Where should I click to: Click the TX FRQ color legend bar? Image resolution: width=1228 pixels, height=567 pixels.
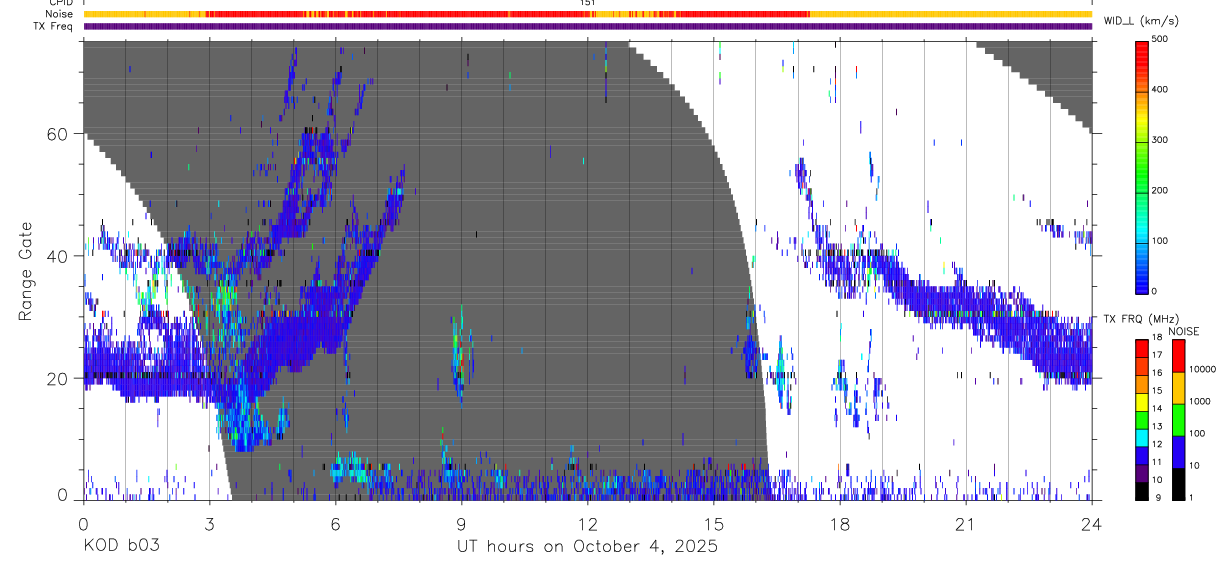(1142, 420)
